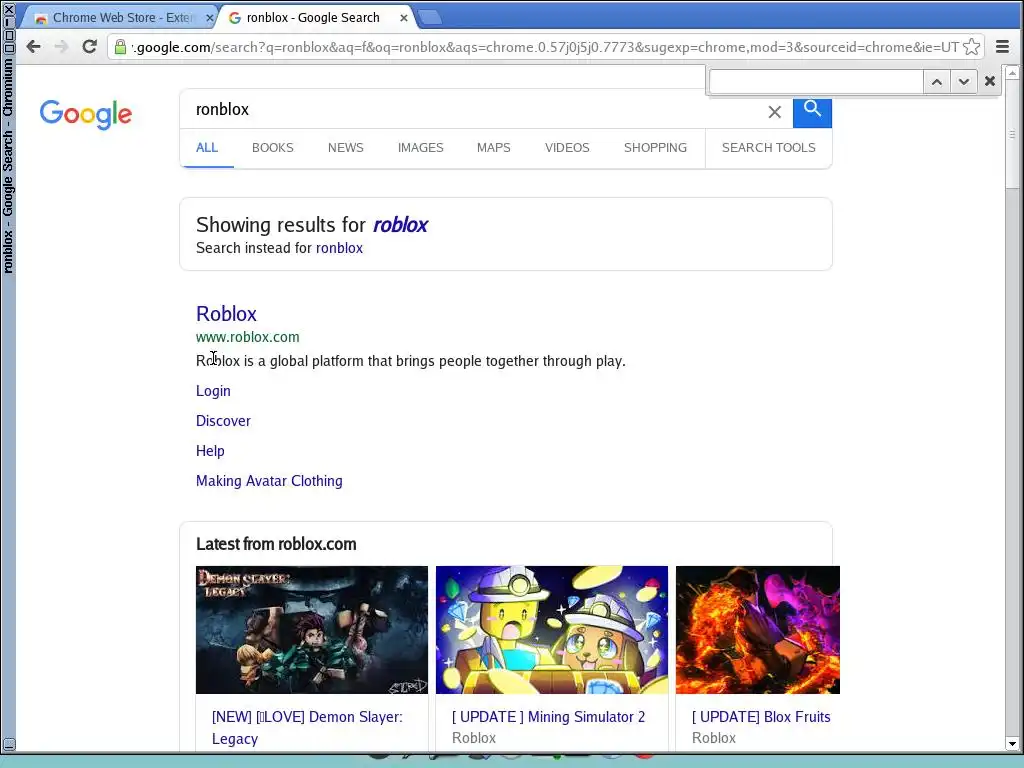The image size is (1024, 768).
Task: Open the Help sitelink
Action: coord(210,451)
